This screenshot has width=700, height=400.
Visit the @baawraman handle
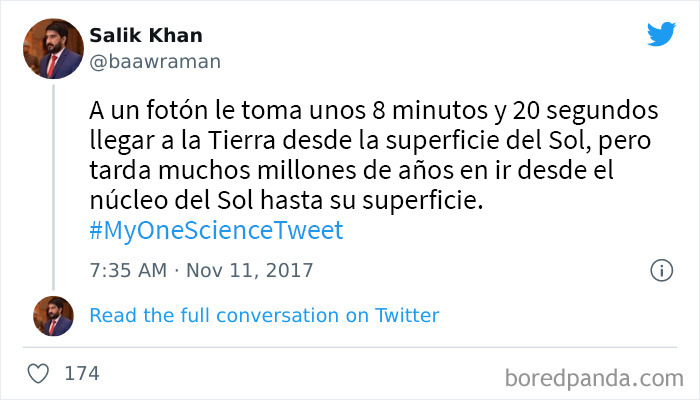point(156,61)
